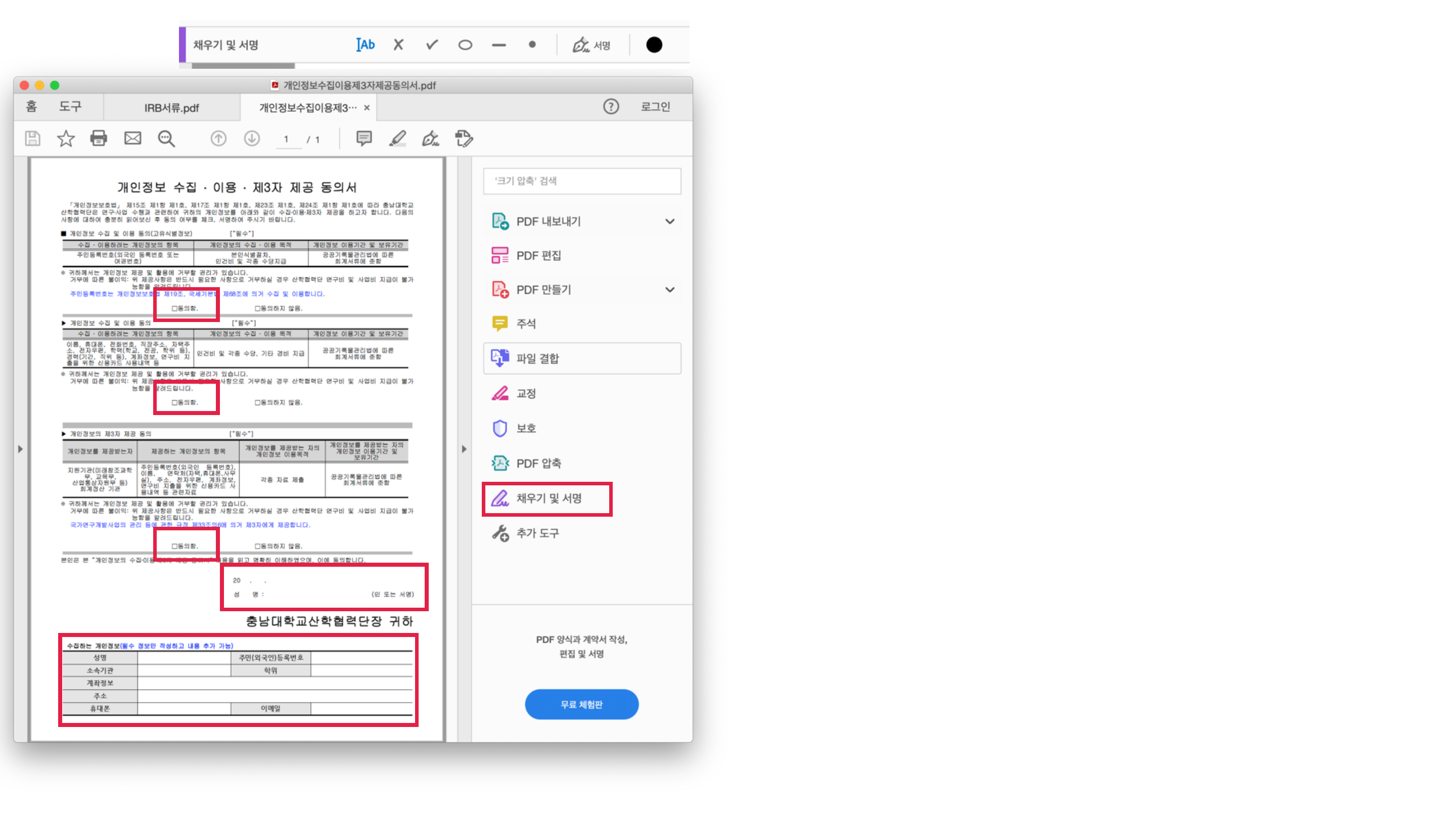Screen dimensions: 1456x819
Task: Click the 서명 sign button
Action: 592,45
